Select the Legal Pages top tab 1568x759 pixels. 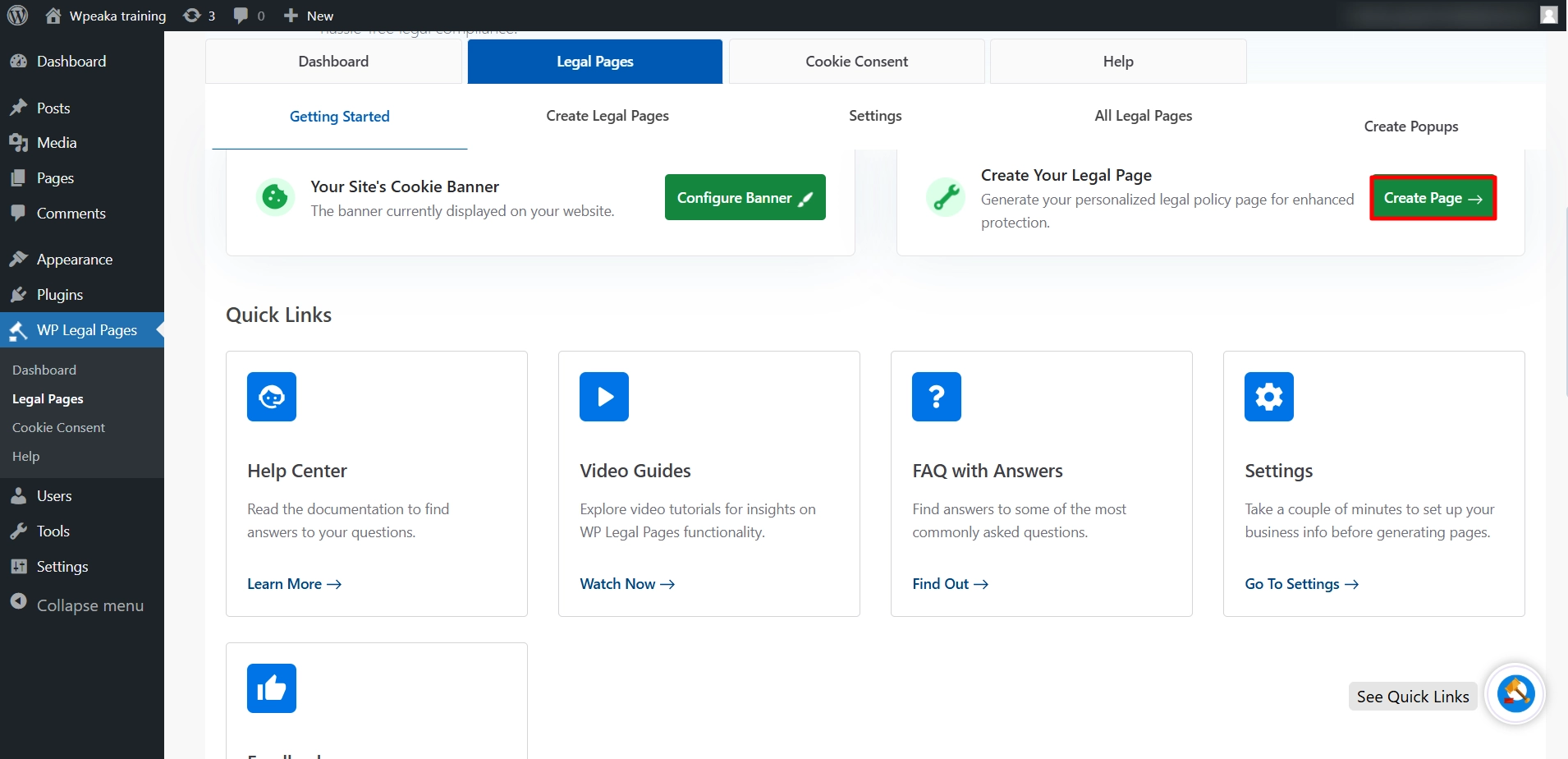[x=595, y=62]
